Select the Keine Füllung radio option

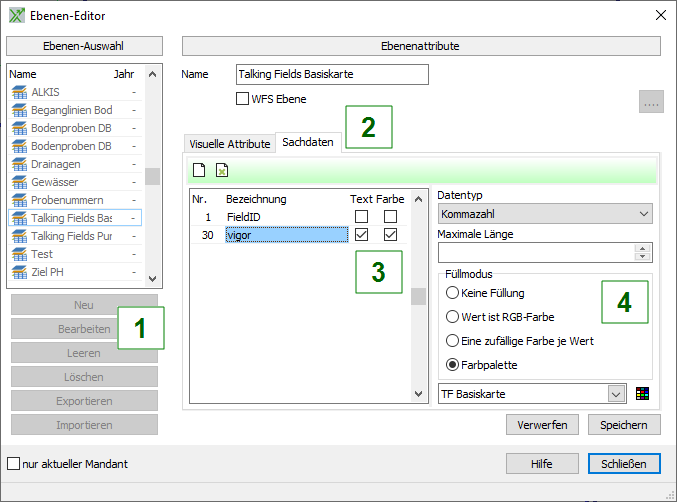coord(453,293)
